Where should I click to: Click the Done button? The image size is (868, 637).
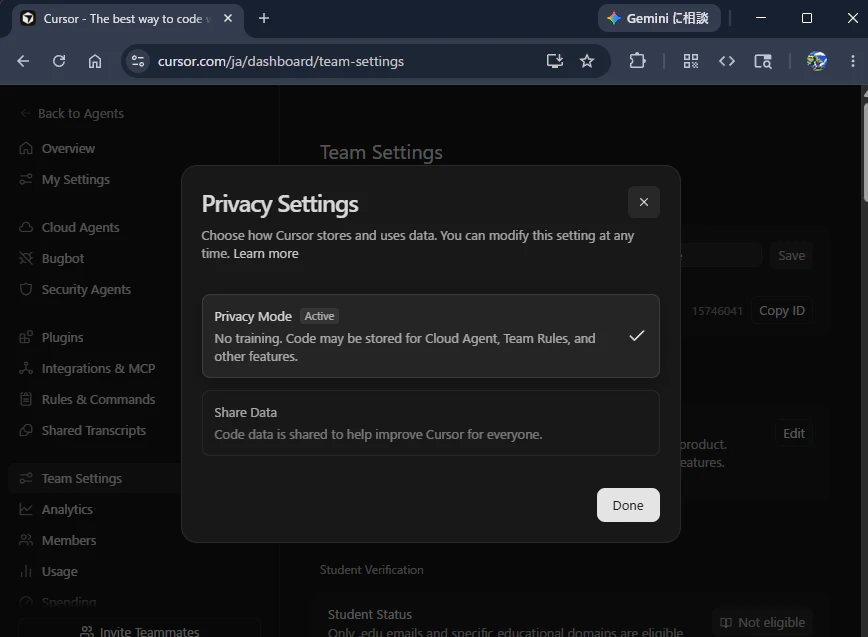coord(628,505)
